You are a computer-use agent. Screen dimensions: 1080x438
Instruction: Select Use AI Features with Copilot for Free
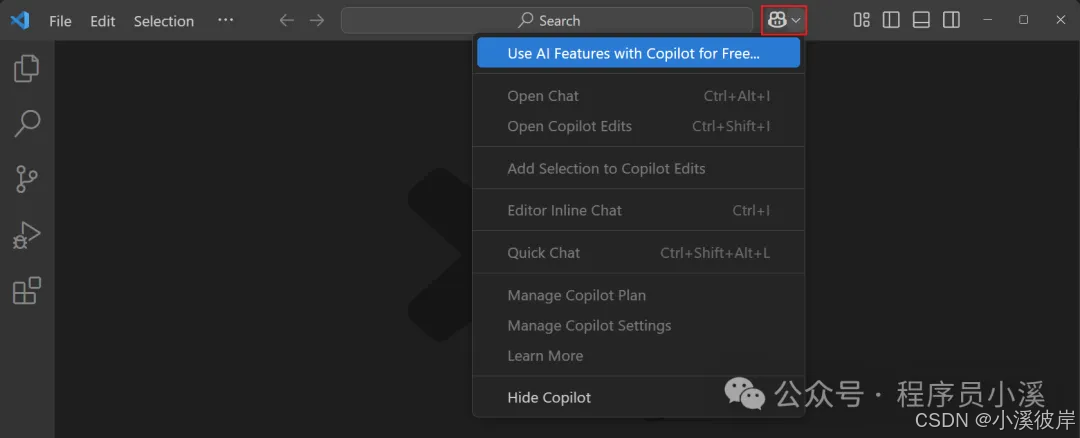tap(638, 53)
